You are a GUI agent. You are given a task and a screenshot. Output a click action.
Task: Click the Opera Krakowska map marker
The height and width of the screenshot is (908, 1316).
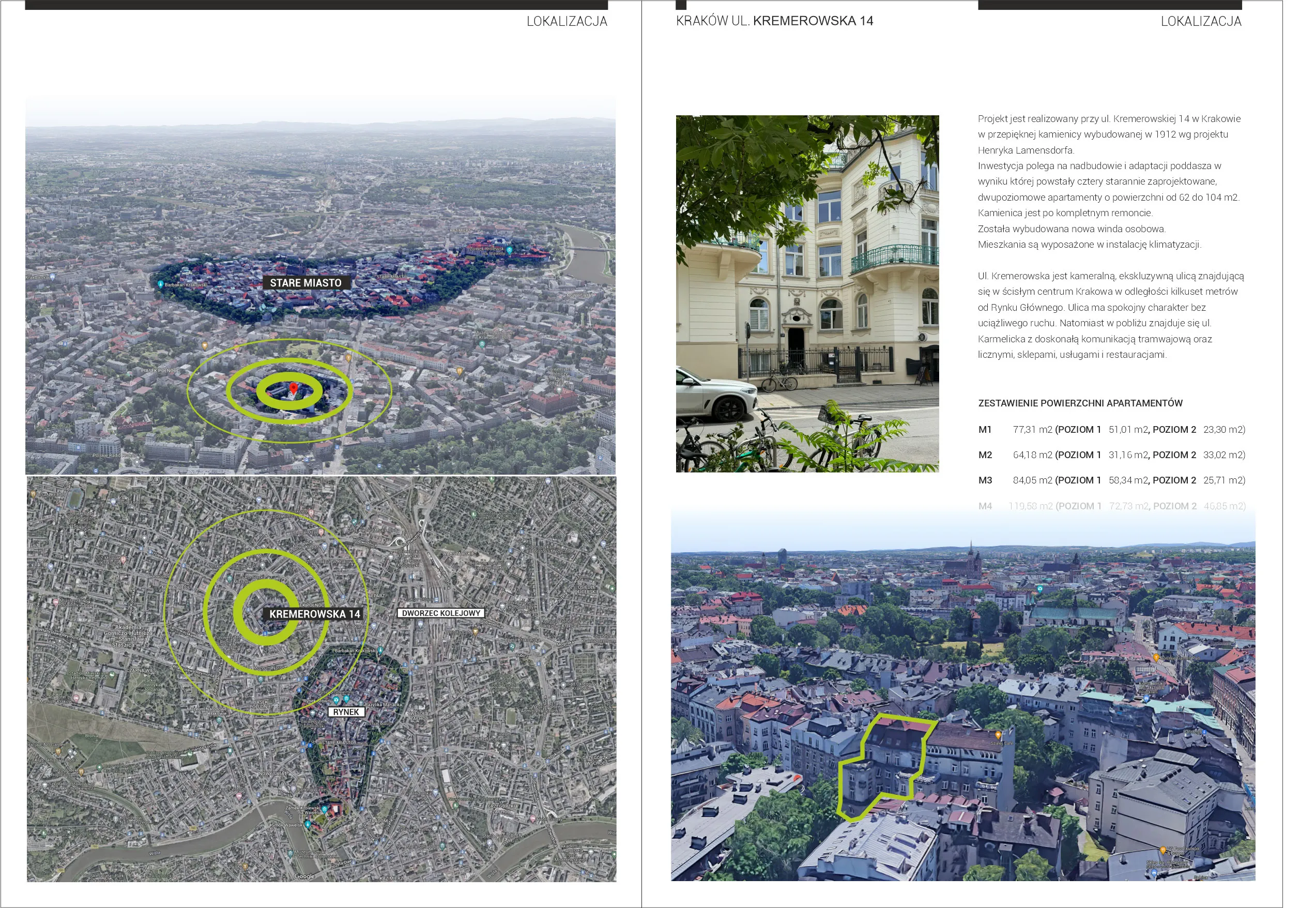[512, 647]
